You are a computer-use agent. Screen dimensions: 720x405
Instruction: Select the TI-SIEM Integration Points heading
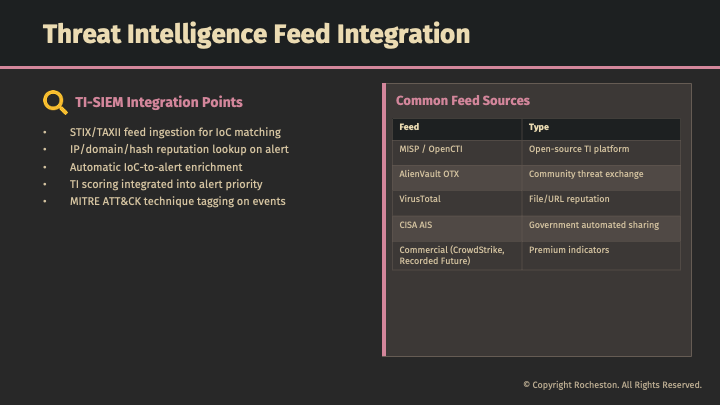pyautogui.click(x=158, y=102)
